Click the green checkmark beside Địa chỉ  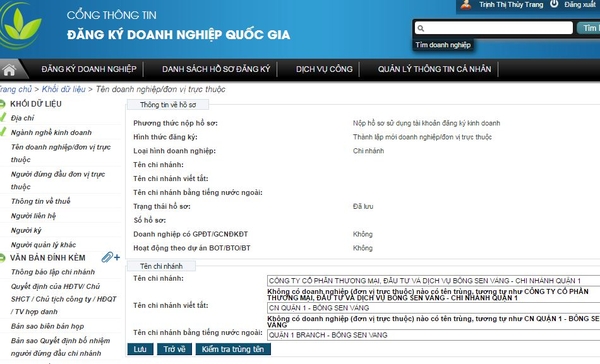click(3, 118)
